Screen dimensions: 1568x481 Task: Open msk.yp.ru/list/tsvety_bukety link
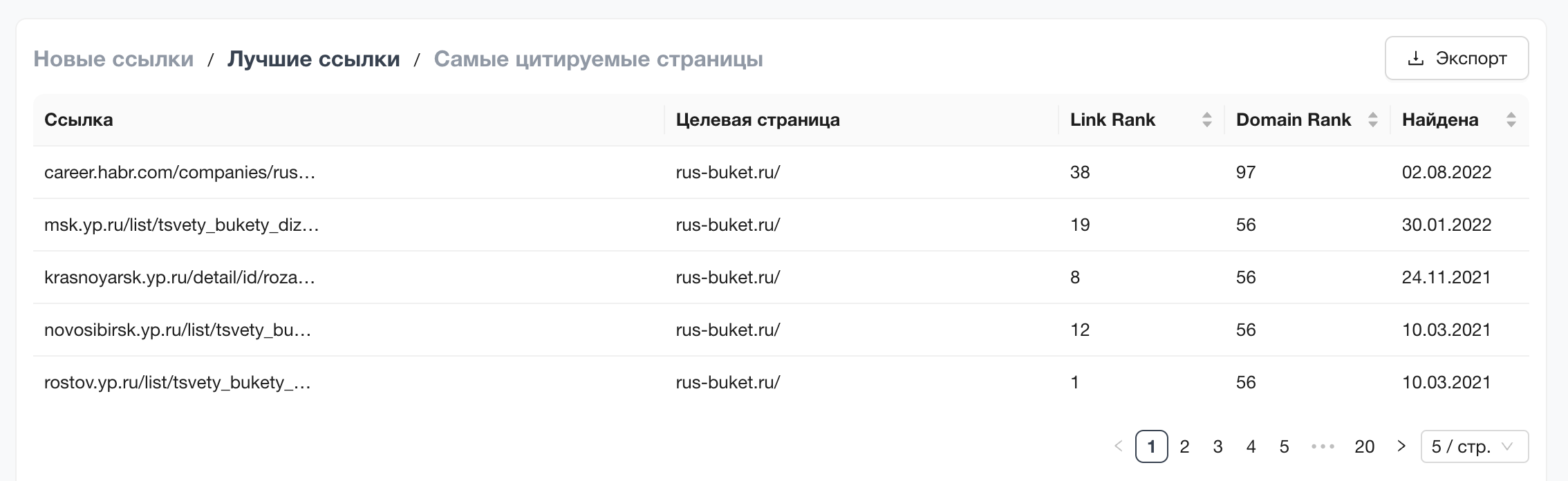(181, 225)
